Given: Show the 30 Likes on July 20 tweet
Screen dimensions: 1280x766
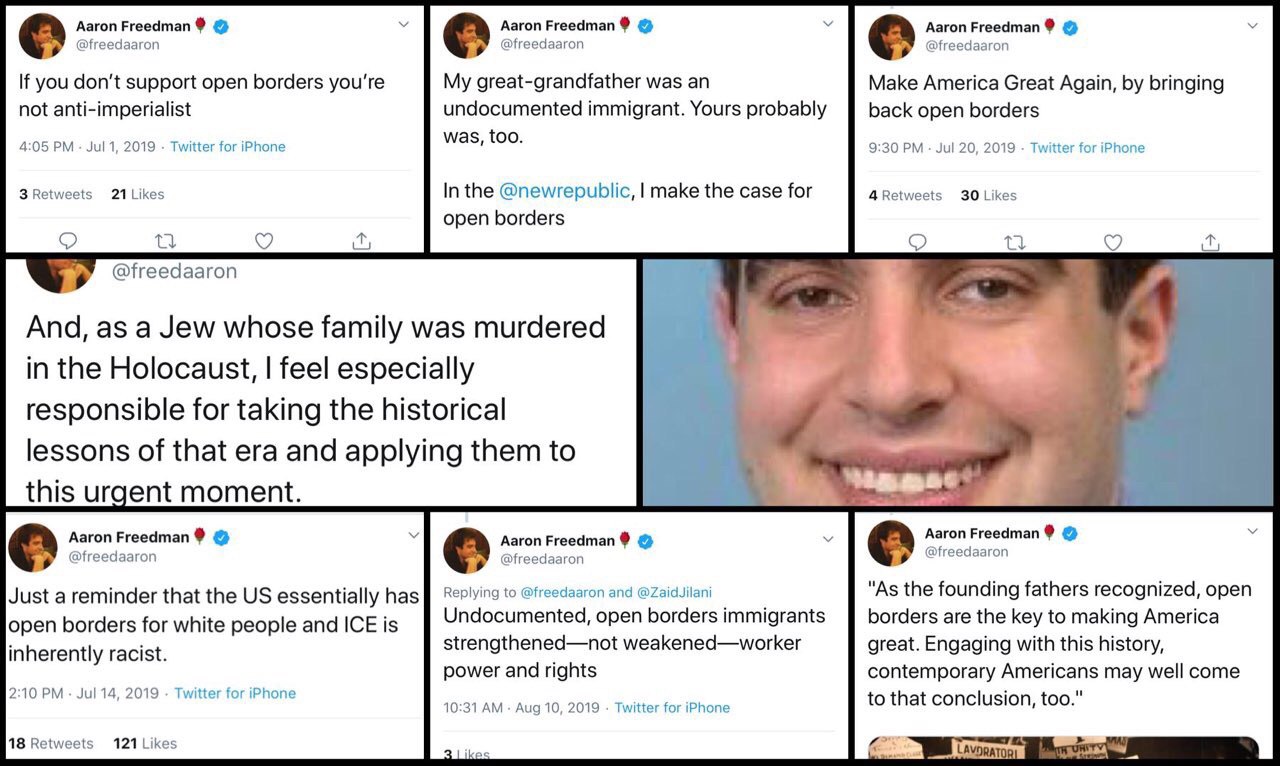Looking at the screenshot, I should click(x=988, y=195).
